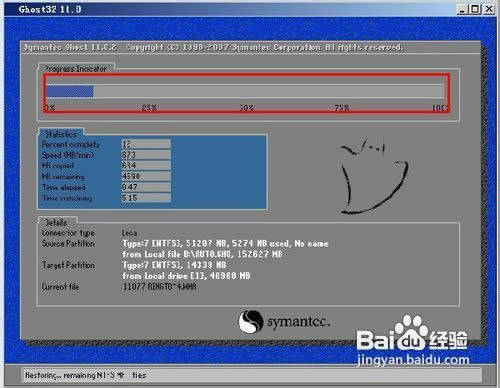Screen dimensions: 500x388
Task: Select the Percent complete value field
Action: click(146, 144)
